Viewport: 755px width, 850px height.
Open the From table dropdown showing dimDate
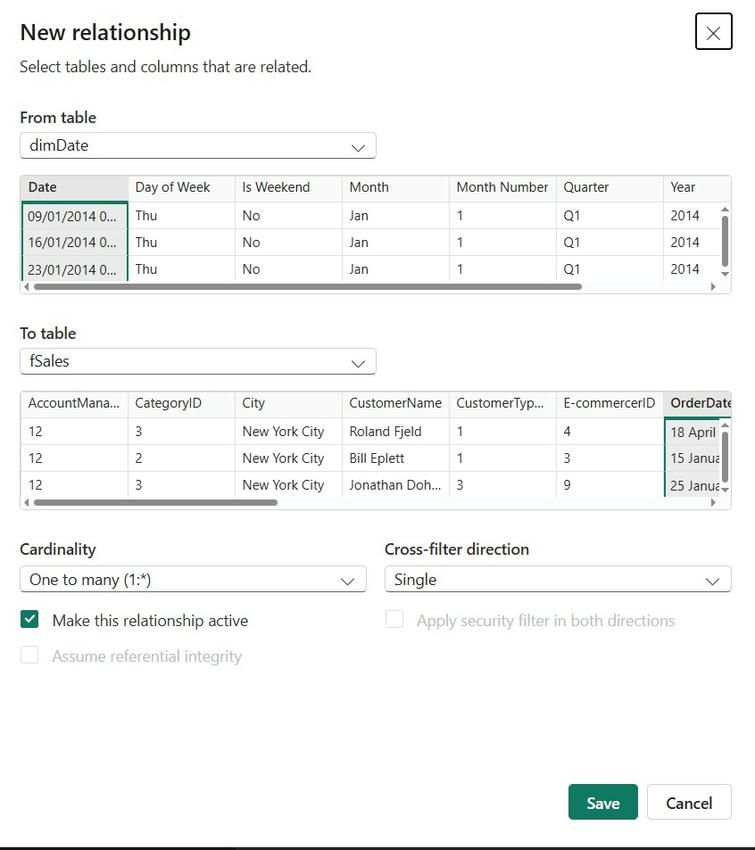tap(198, 146)
